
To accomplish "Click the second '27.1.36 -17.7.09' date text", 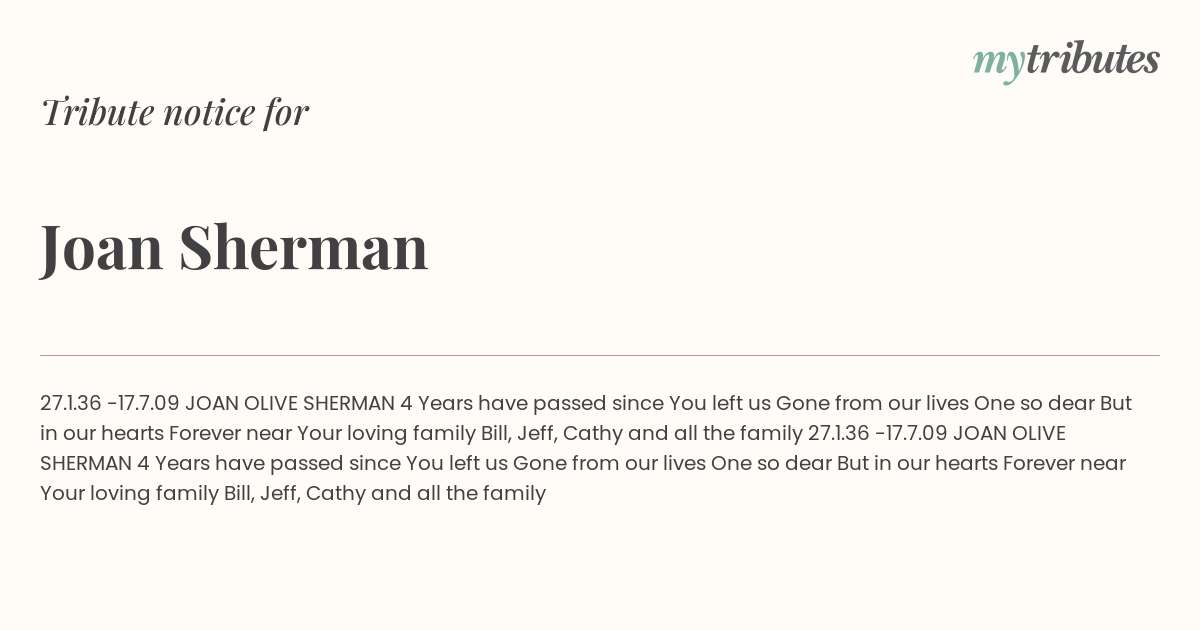I will click(878, 434).
